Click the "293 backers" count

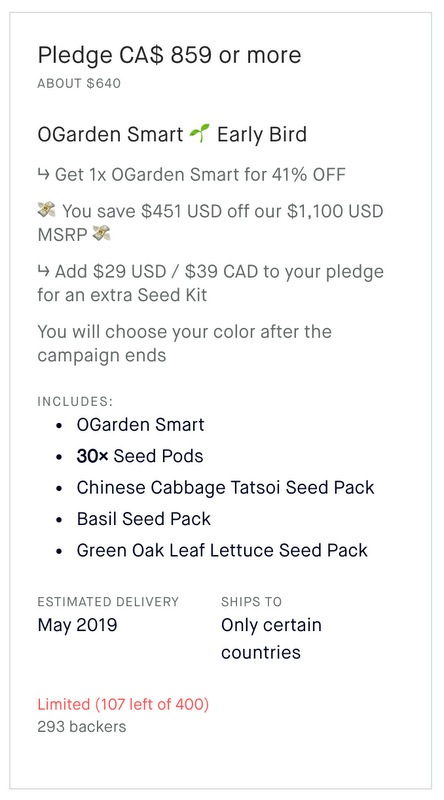click(x=82, y=727)
